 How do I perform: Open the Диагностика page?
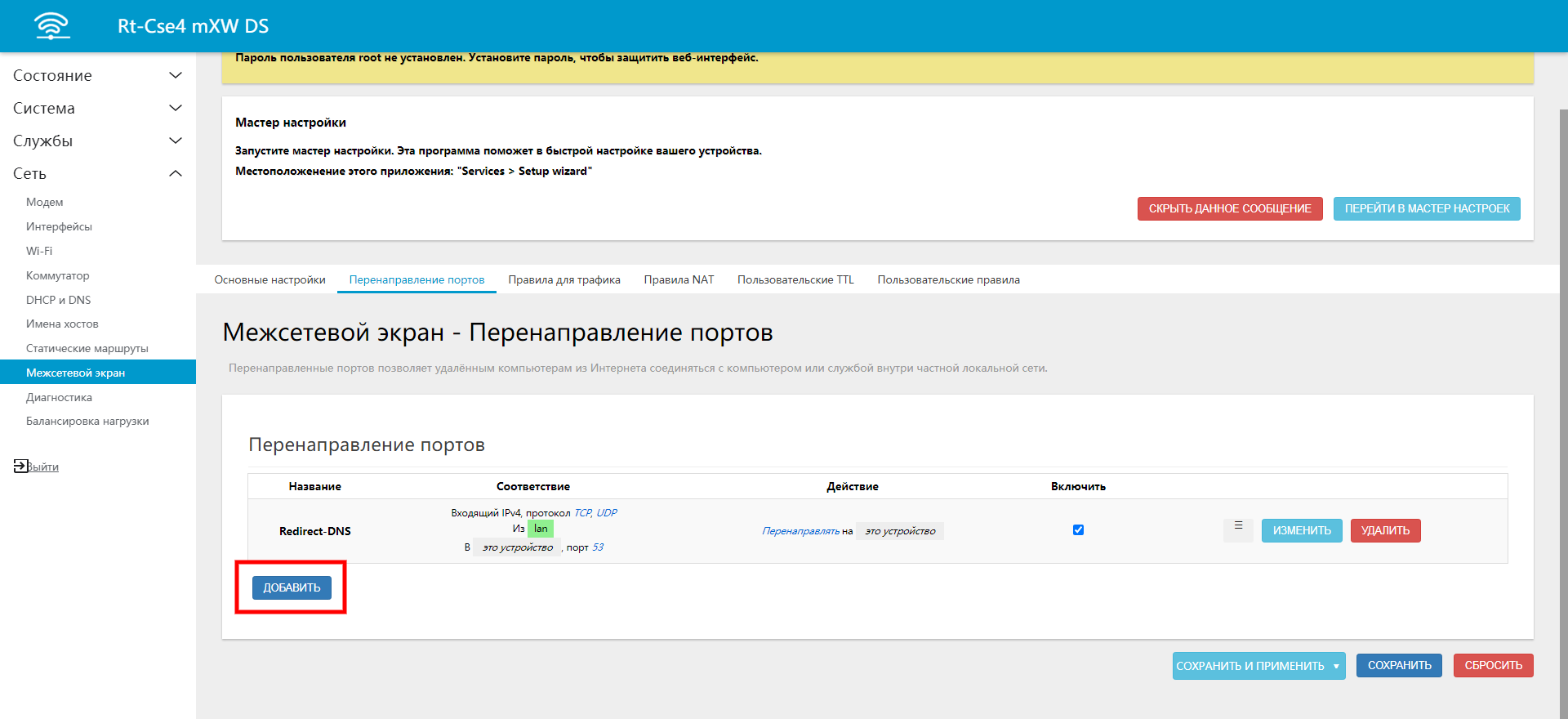click(x=59, y=397)
